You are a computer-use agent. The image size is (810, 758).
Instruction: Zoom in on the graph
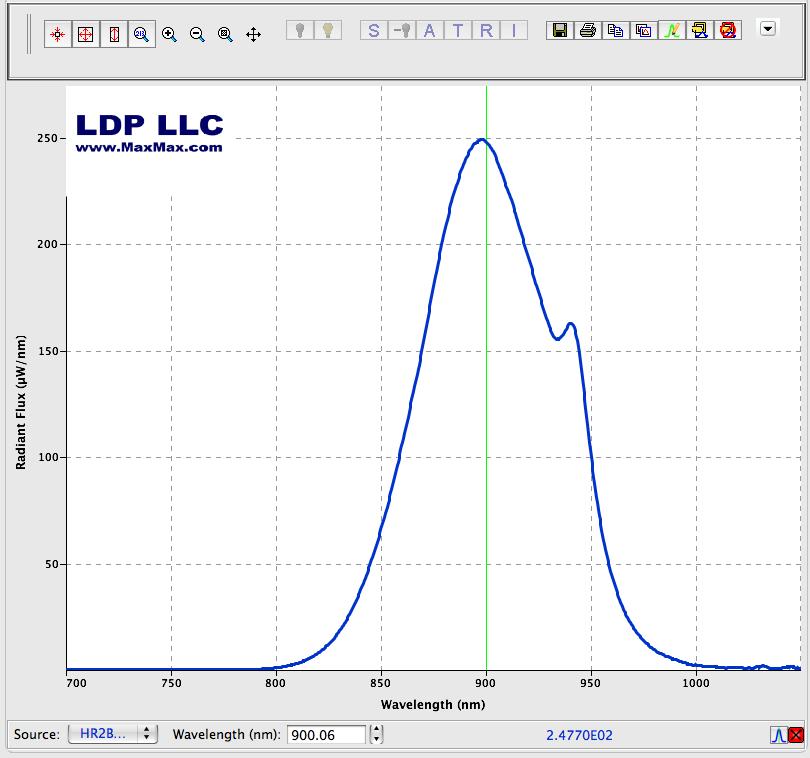click(169, 35)
